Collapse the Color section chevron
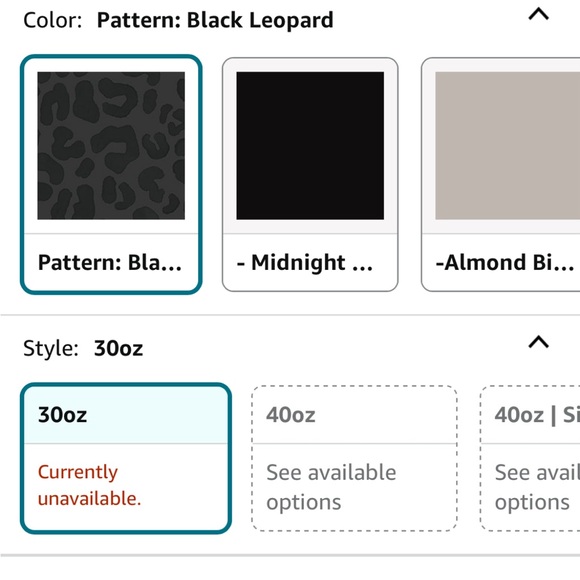 coord(538,15)
